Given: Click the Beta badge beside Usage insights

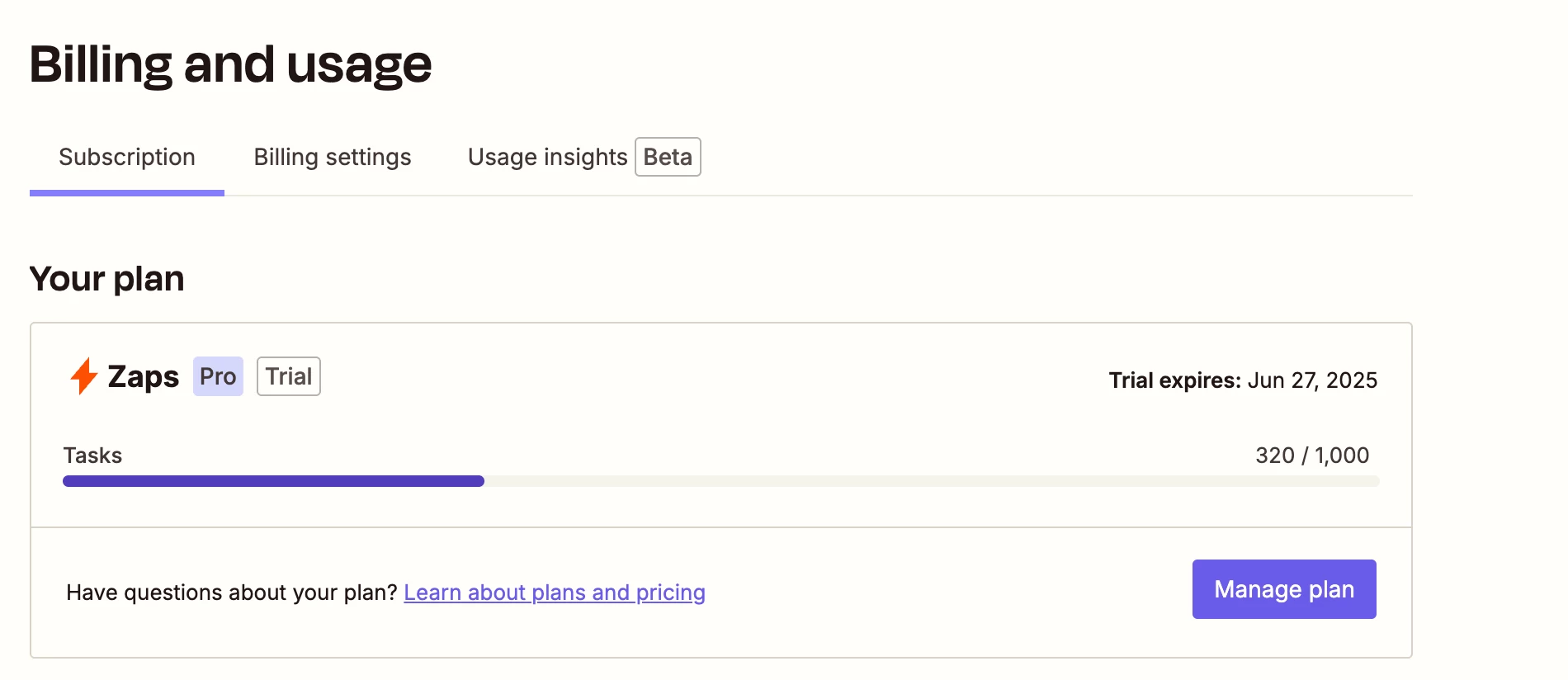Looking at the screenshot, I should (x=668, y=157).
